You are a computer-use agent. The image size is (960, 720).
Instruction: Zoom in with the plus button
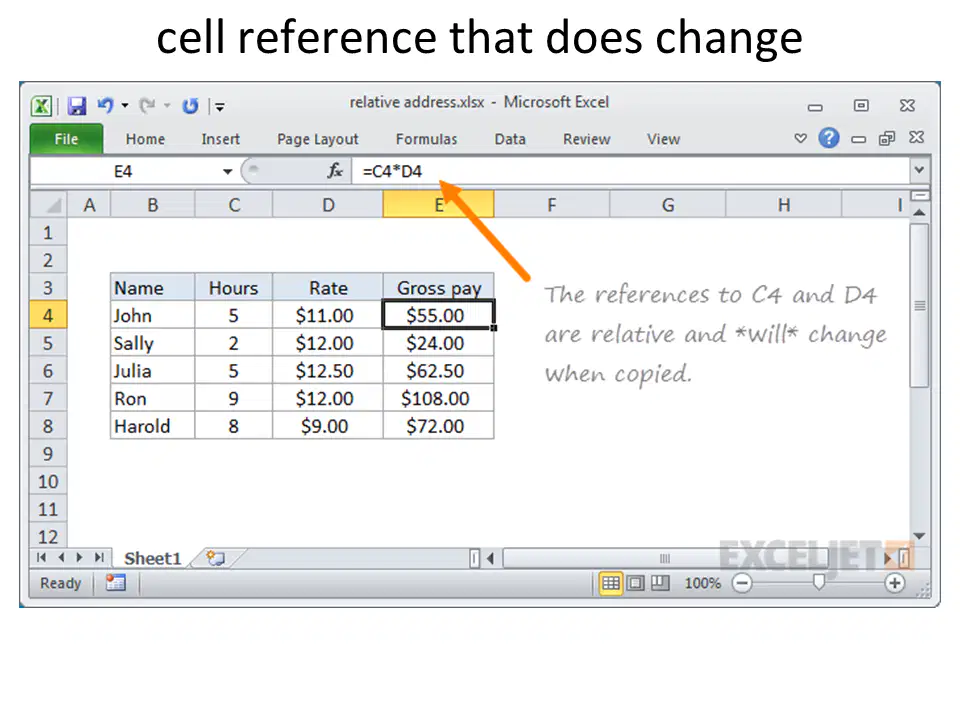[894, 583]
